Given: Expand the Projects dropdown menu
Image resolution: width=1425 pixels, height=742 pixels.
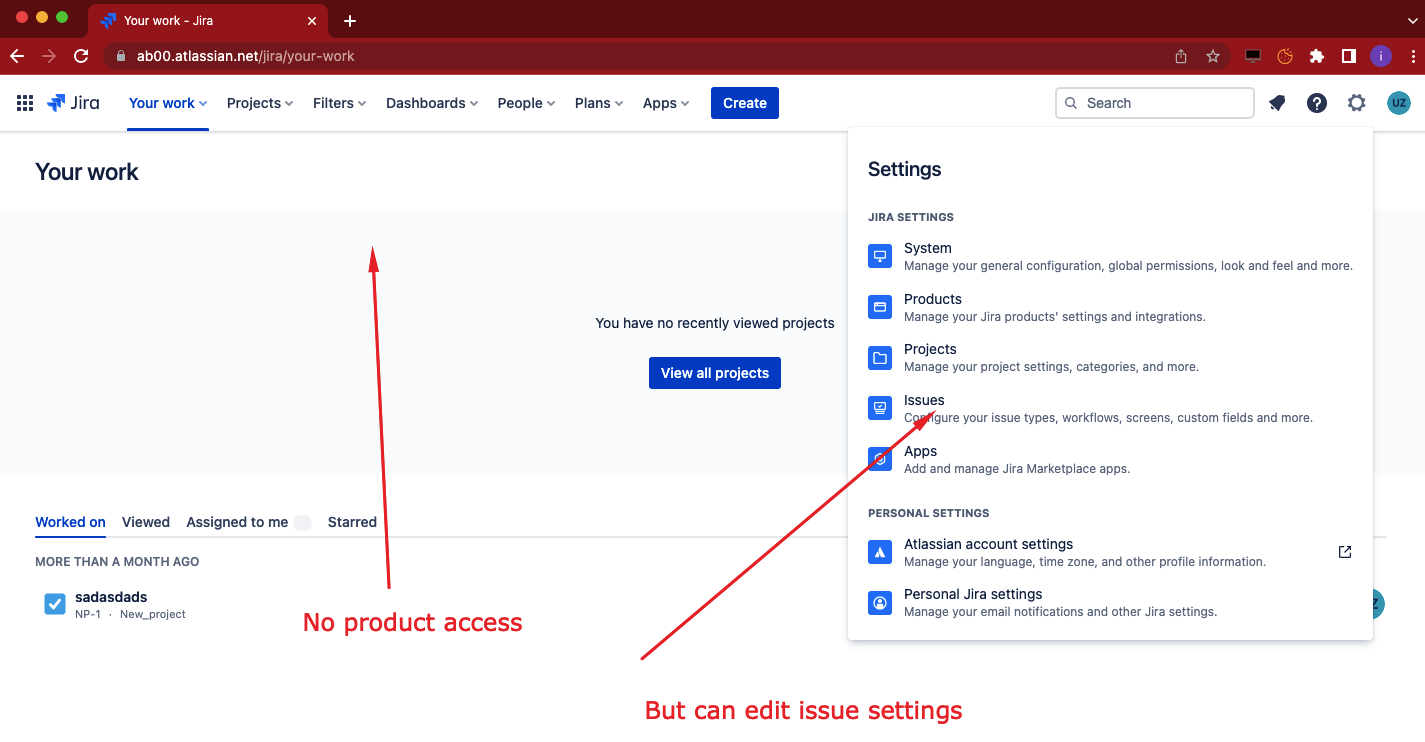Looking at the screenshot, I should 259,103.
